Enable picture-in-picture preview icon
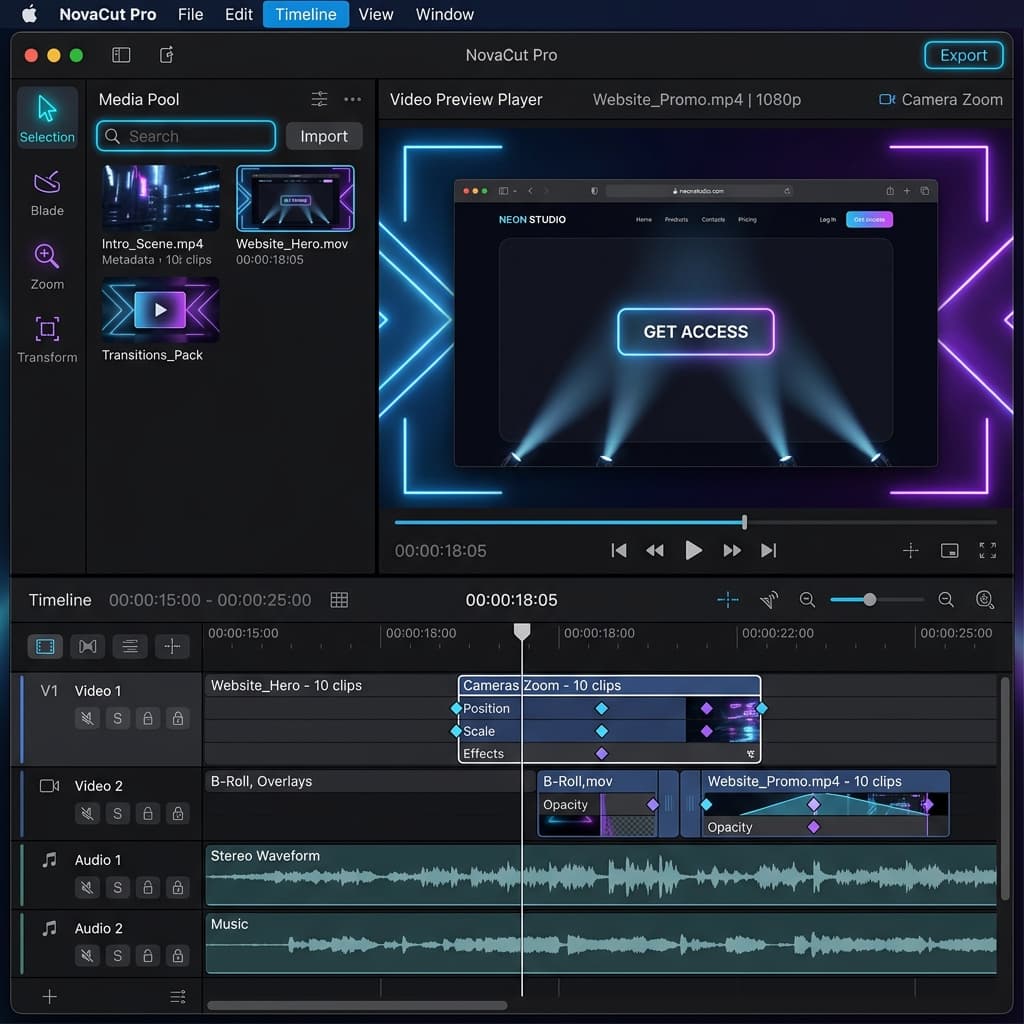 coord(950,551)
